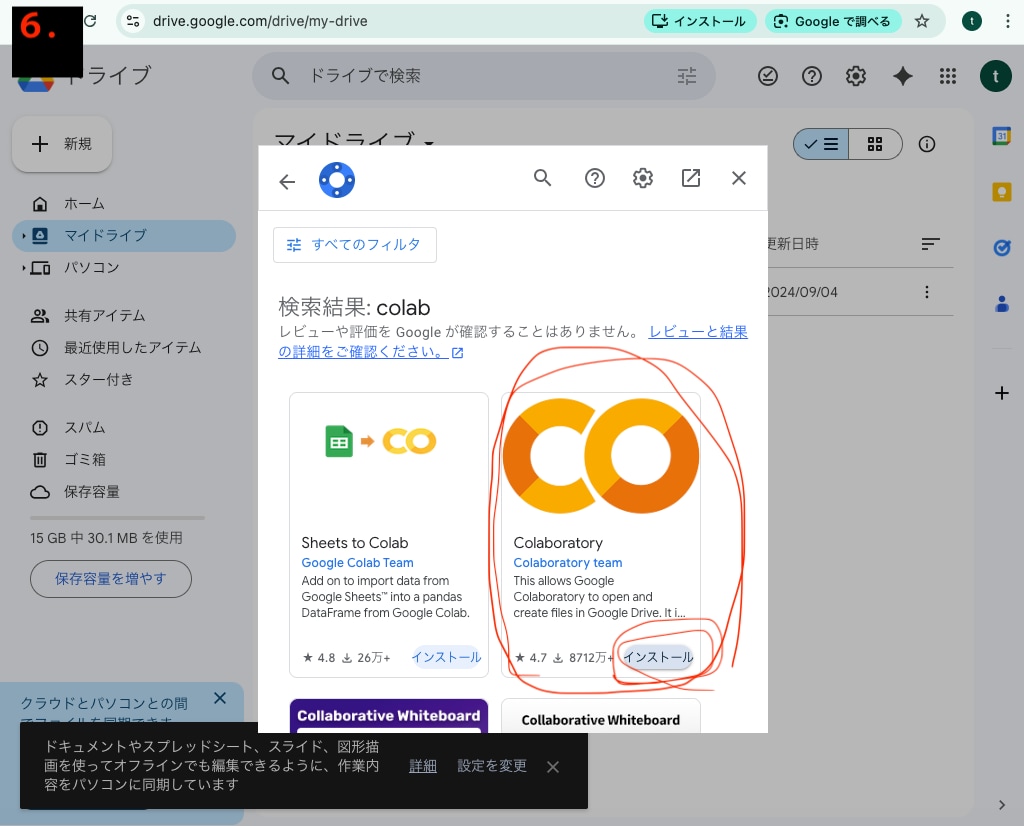Open Marketplace in a new window
Screen dimensions: 1024x826
(x=691, y=177)
